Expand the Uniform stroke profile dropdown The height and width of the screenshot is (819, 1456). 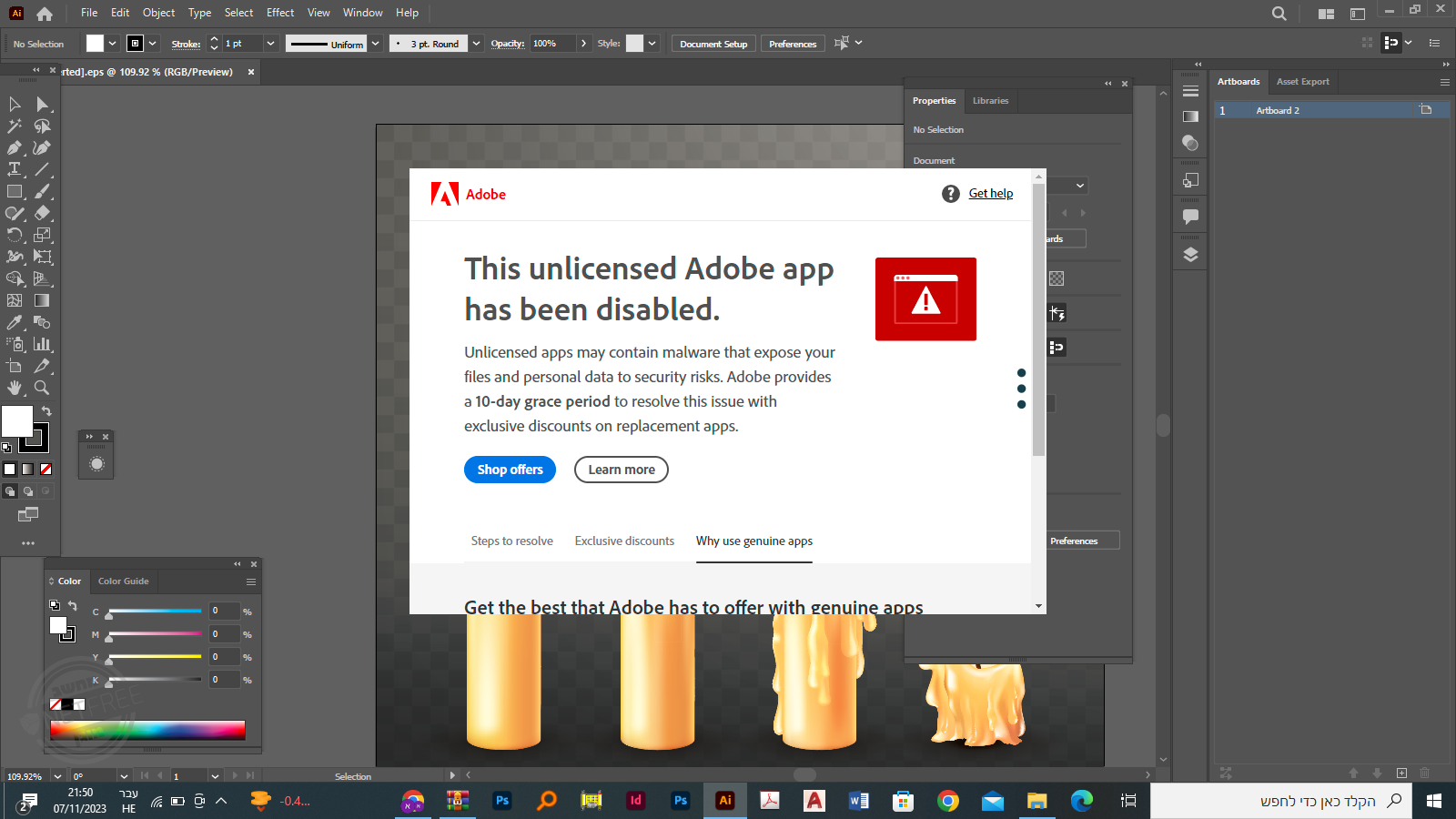375,44
